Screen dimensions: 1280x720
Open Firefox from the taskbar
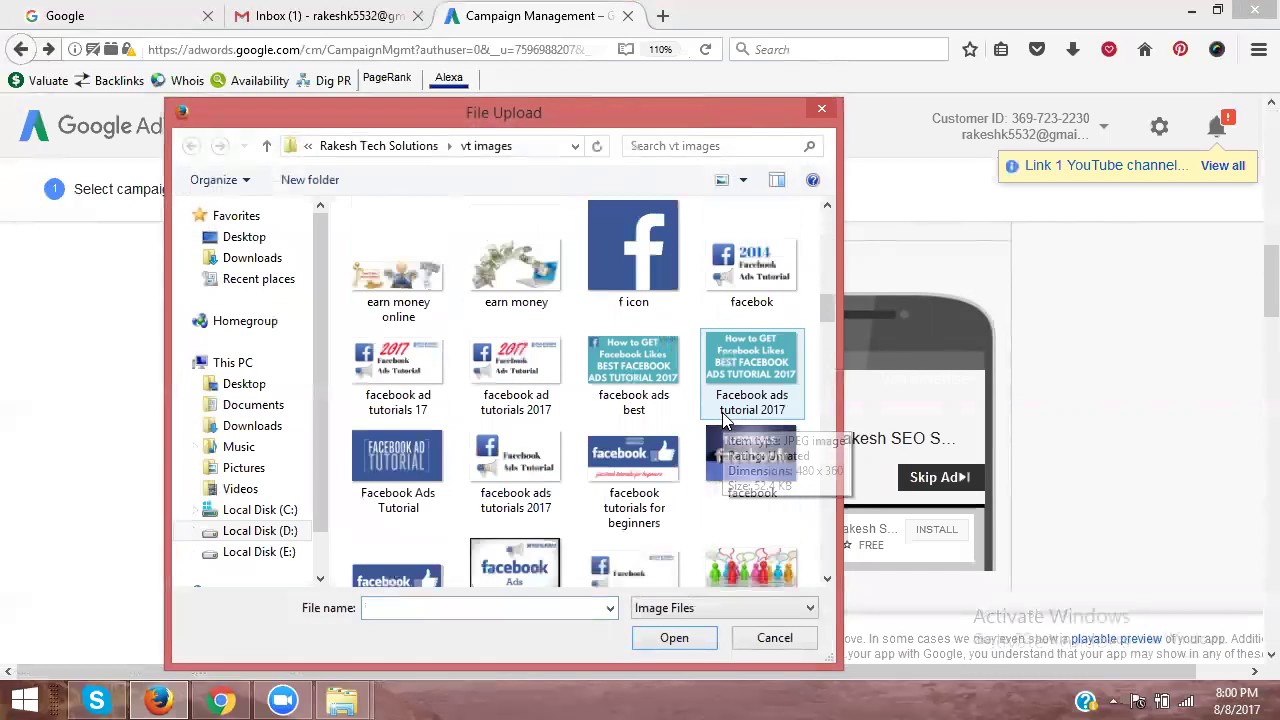click(x=159, y=700)
